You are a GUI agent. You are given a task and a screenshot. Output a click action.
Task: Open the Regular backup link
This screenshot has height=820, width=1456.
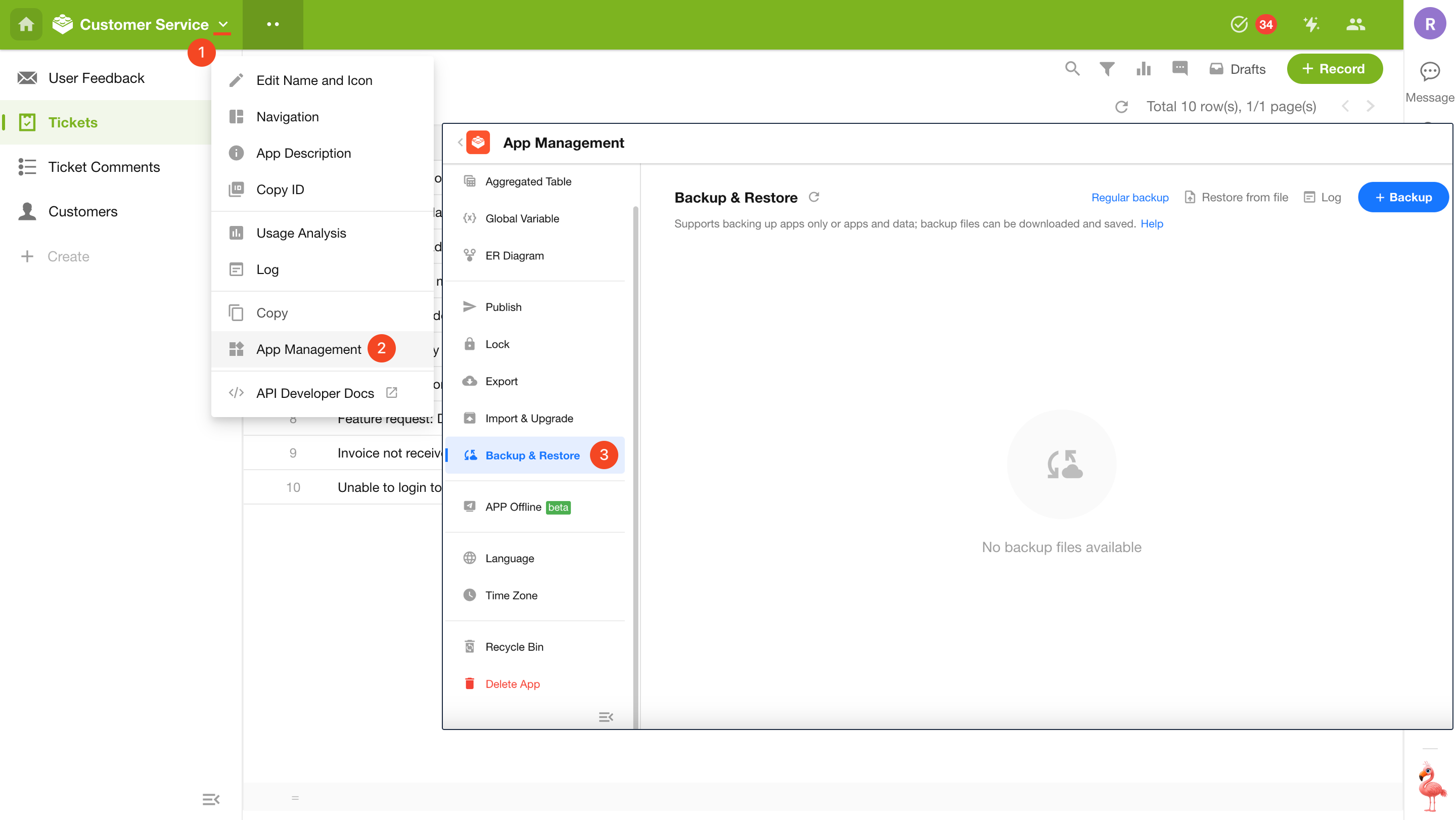point(1129,197)
